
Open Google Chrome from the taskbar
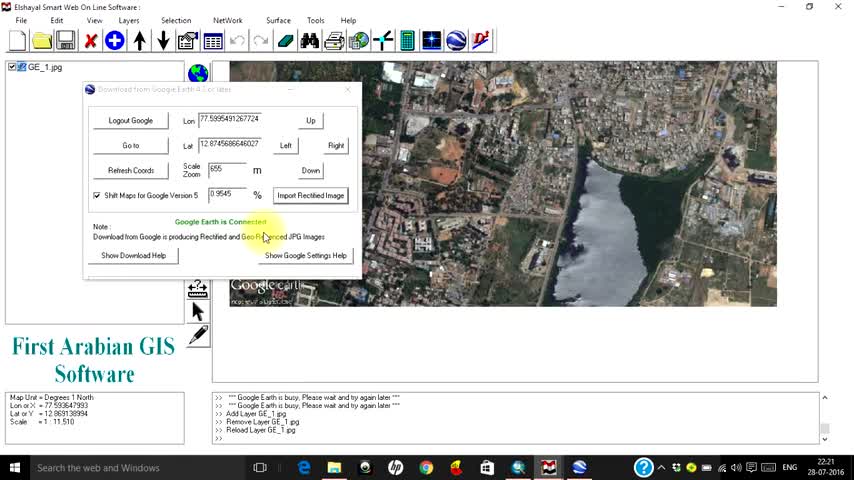[426, 467]
